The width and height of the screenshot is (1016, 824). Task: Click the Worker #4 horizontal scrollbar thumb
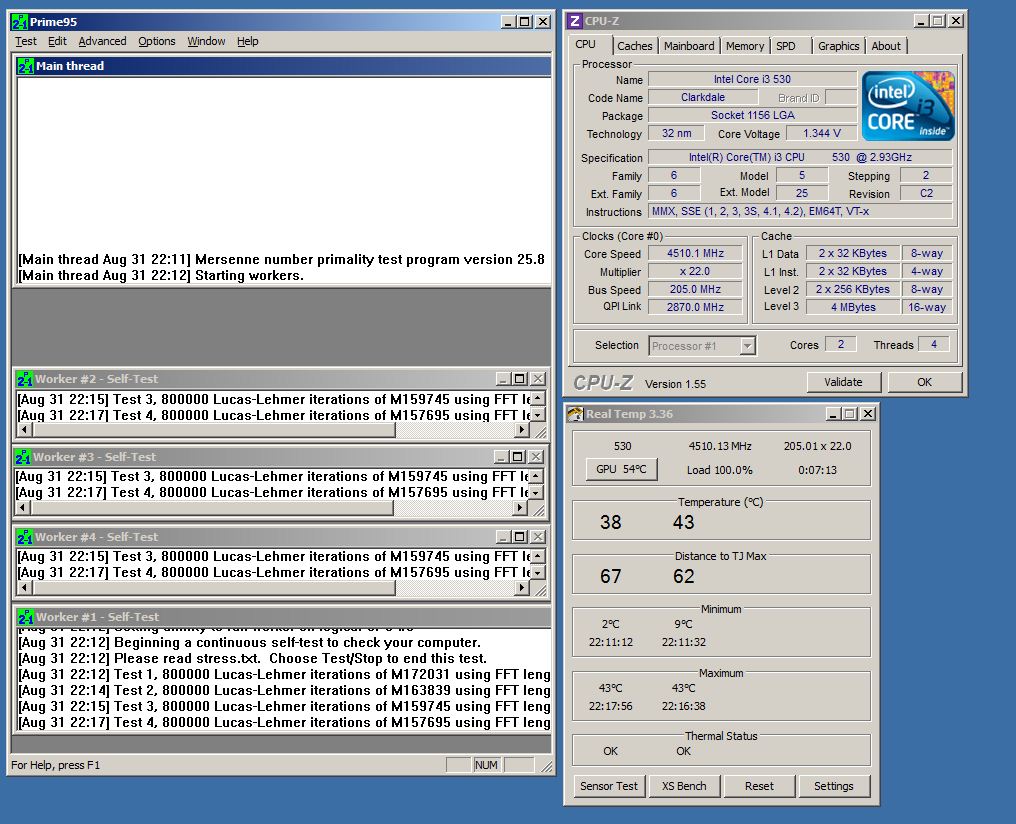tap(214, 588)
